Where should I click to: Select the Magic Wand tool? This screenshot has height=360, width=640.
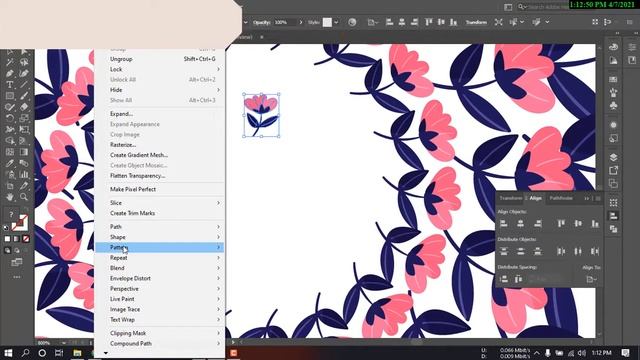pyautogui.click(x=9, y=62)
